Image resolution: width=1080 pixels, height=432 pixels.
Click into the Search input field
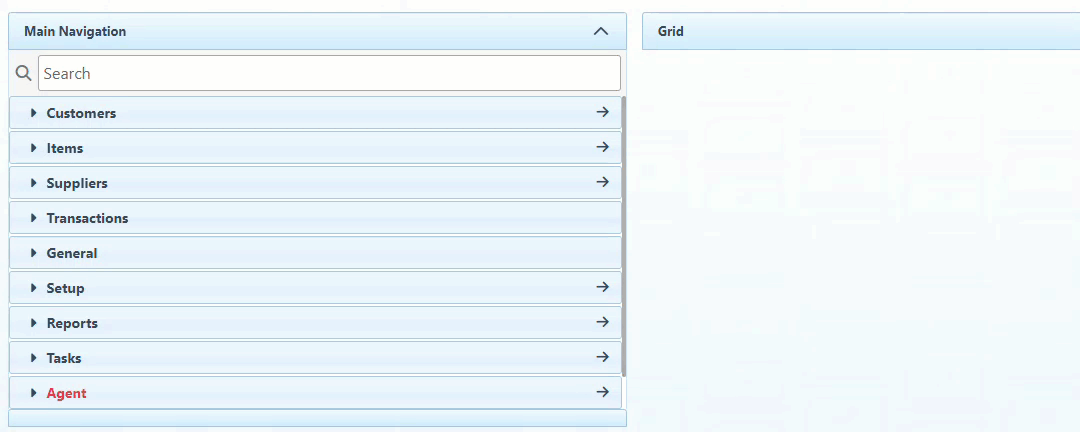click(x=329, y=73)
